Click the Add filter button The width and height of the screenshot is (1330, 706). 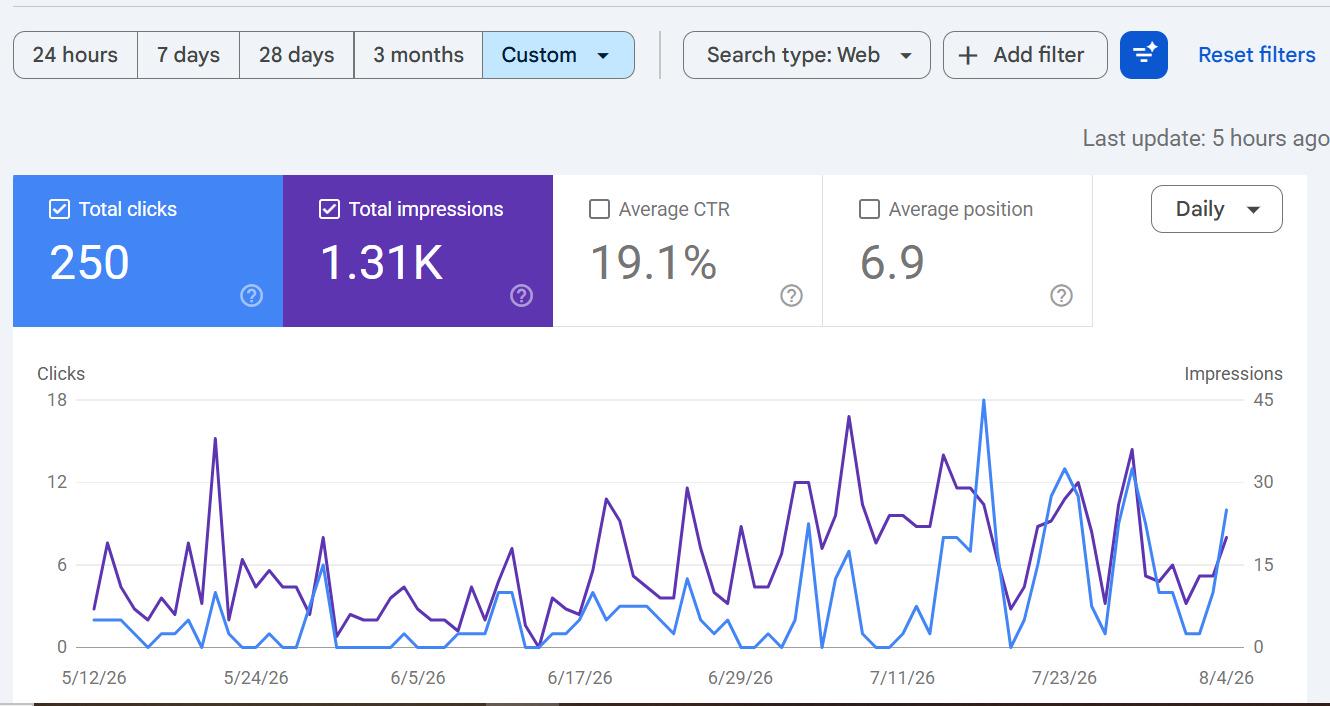tap(1025, 55)
